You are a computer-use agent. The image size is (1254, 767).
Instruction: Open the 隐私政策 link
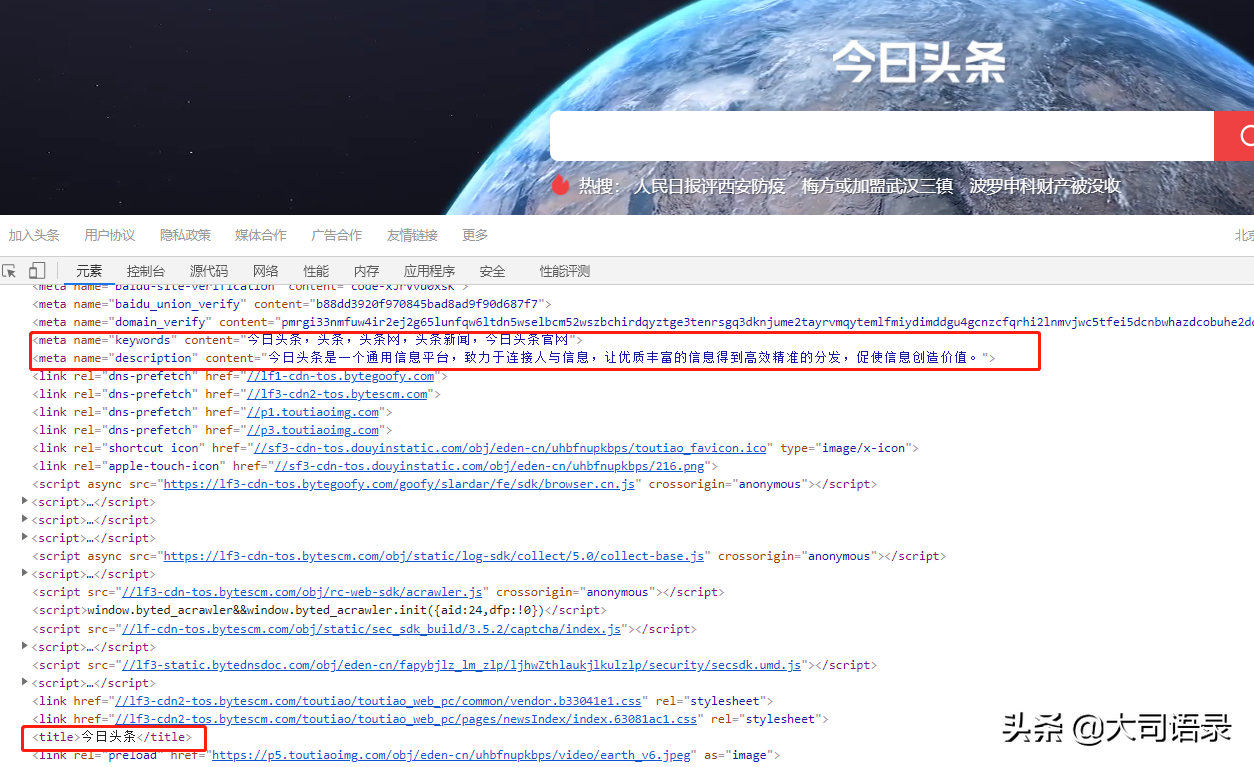point(186,235)
